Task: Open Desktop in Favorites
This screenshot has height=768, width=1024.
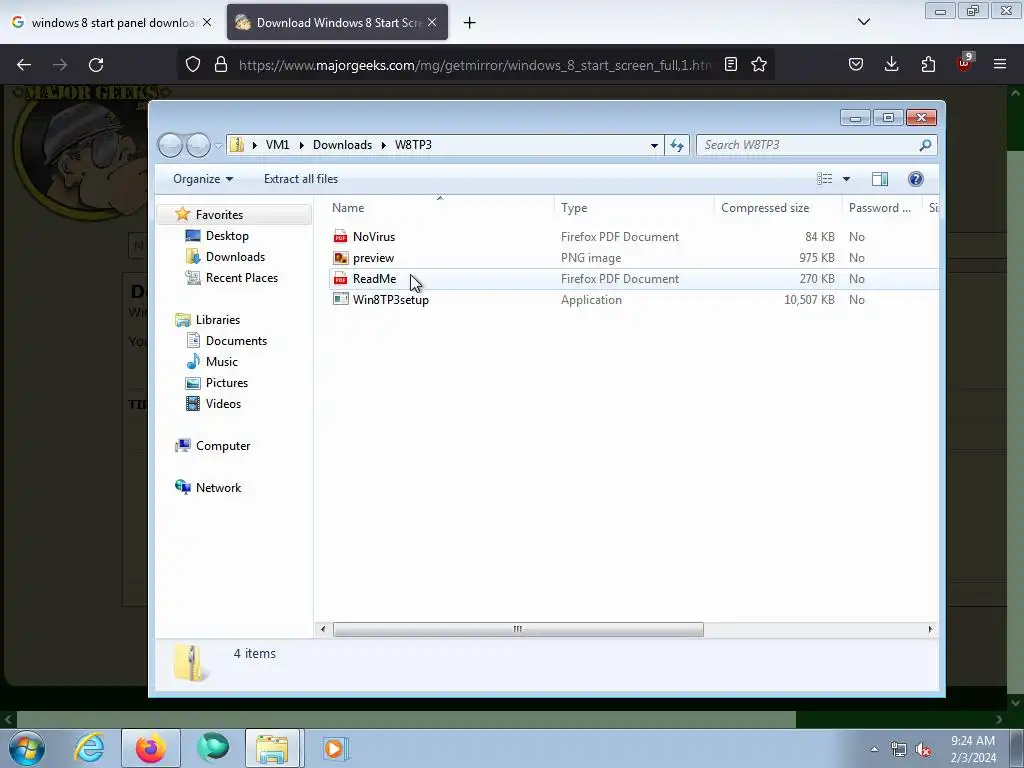Action: coord(227,236)
